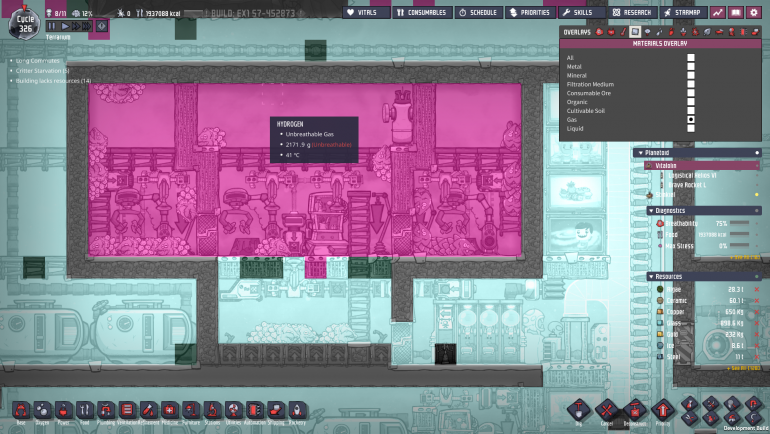
Task: Open the Oxygen overlay icon
Action: [599, 32]
